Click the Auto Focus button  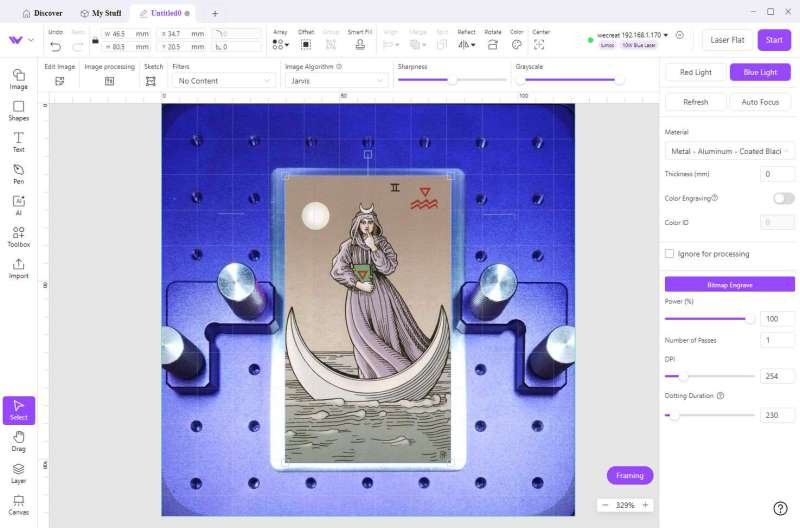(x=760, y=102)
